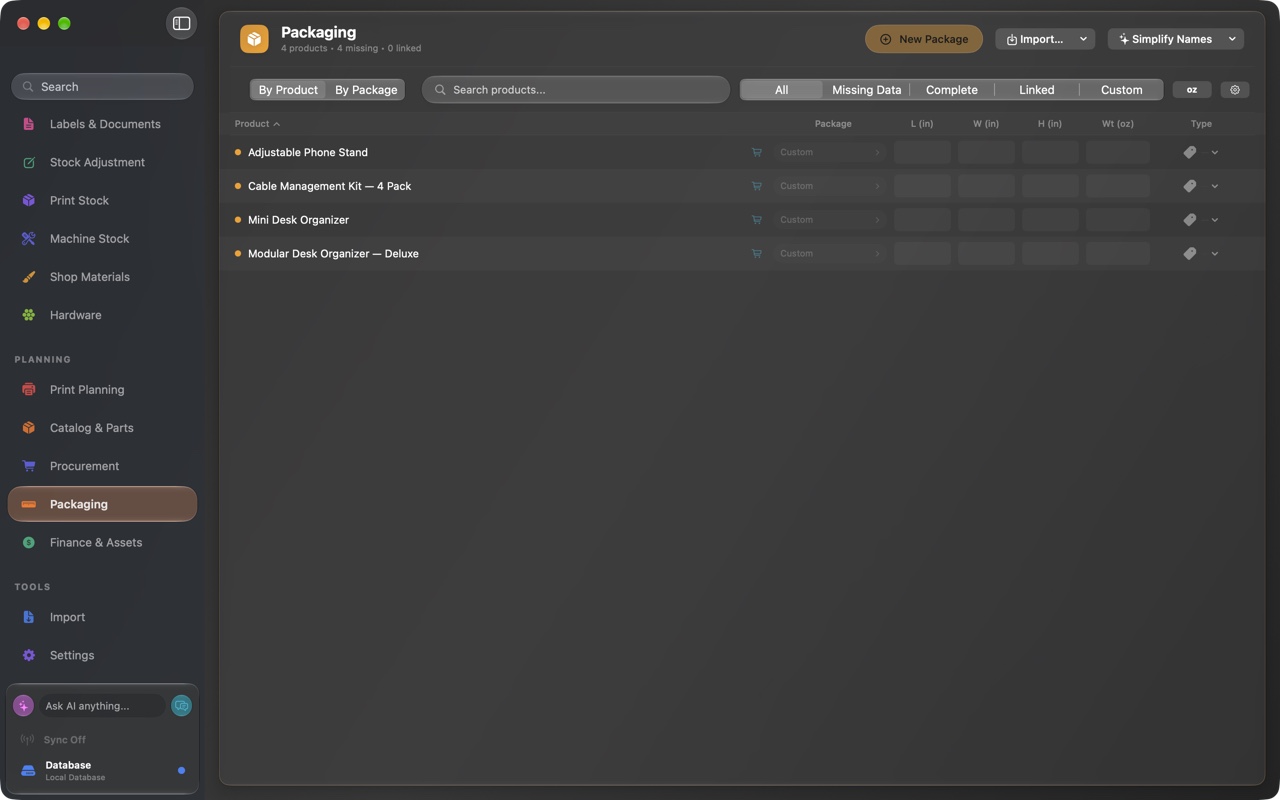Click Wt (oz) field for Cable Management Kit
The height and width of the screenshot is (800, 1280).
pyautogui.click(x=1118, y=186)
